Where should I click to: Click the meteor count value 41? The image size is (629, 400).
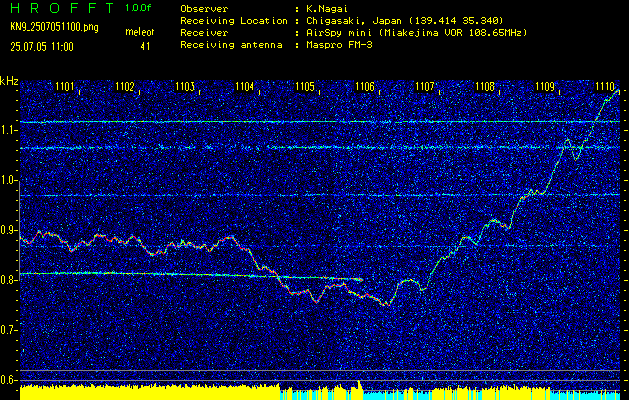point(145,47)
